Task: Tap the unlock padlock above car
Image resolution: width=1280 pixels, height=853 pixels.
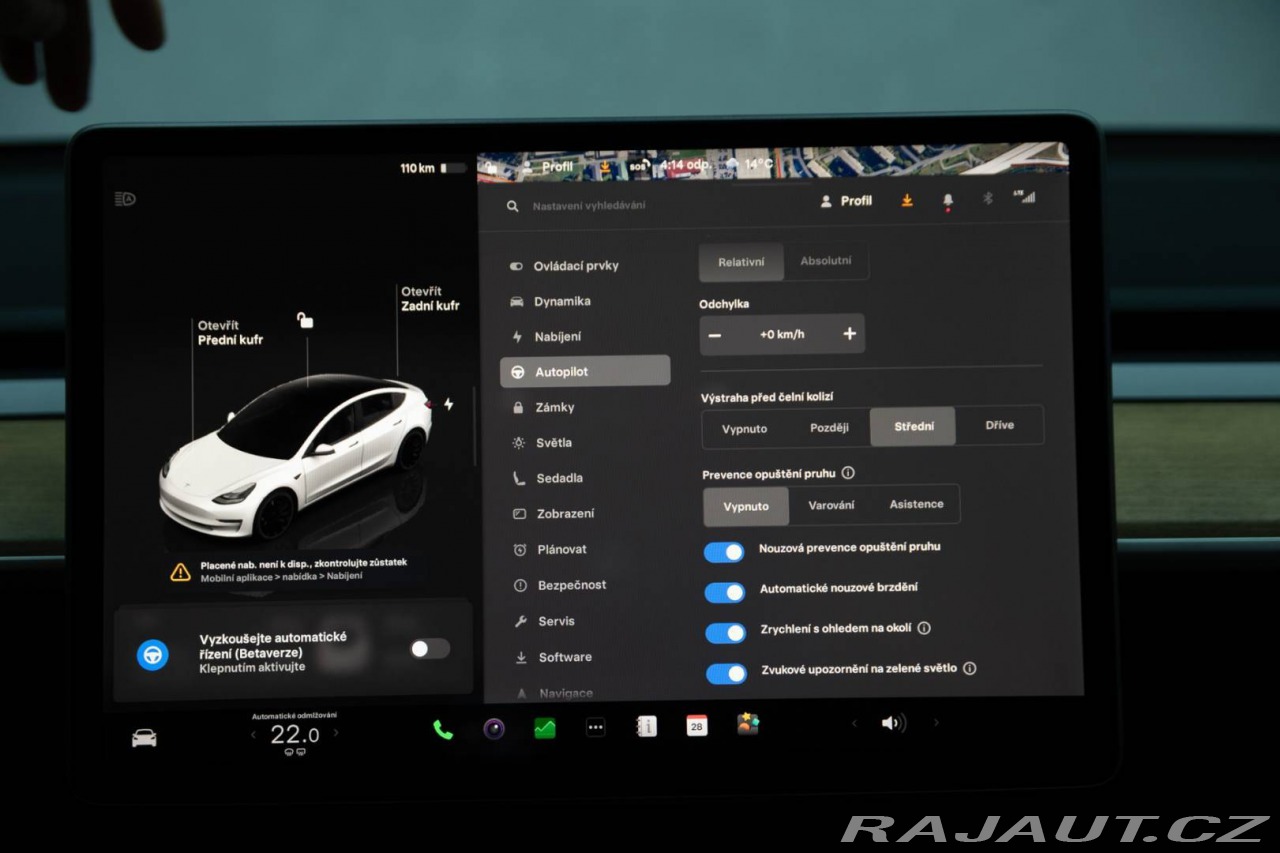Action: 305,320
